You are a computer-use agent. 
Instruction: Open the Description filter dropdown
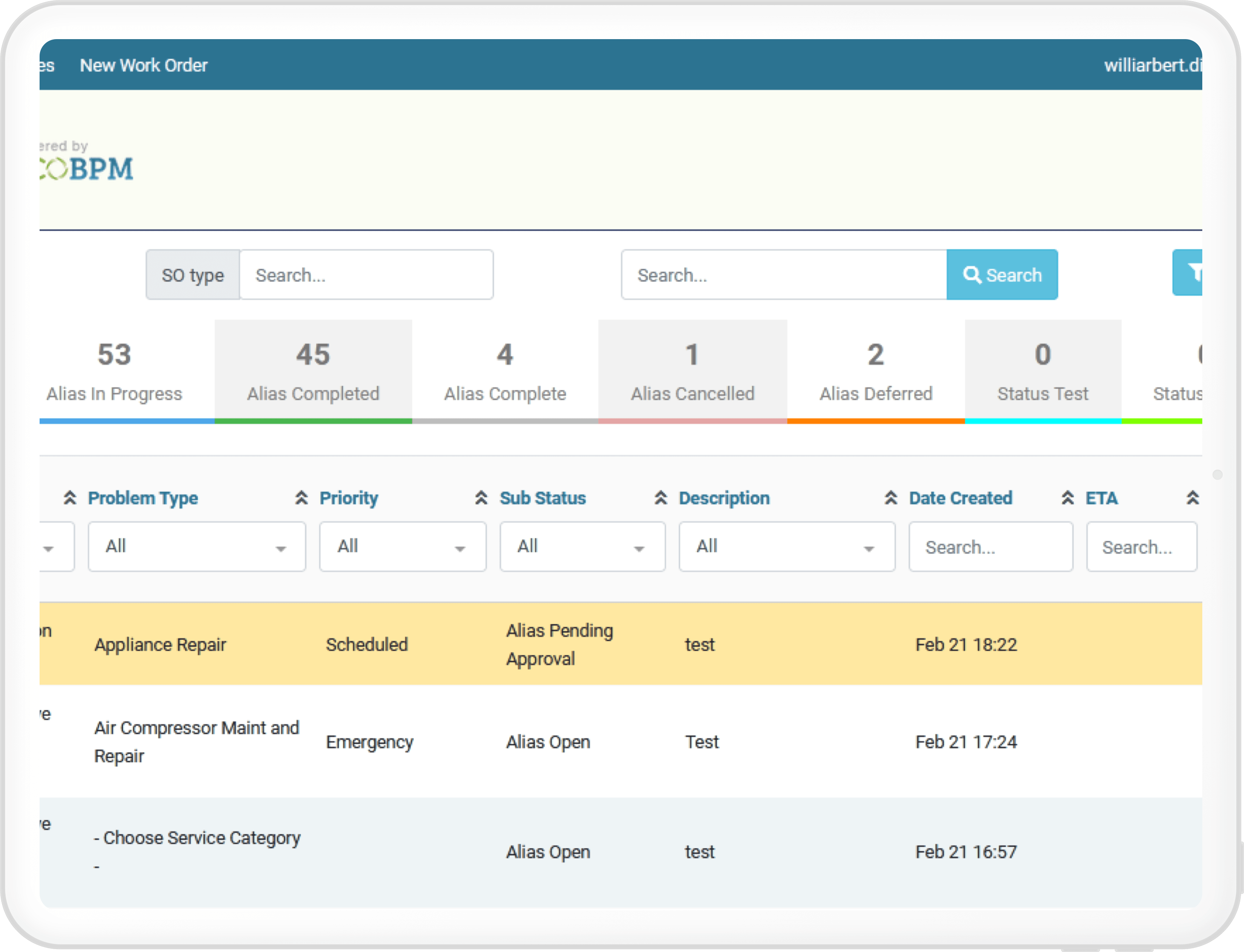[787, 546]
